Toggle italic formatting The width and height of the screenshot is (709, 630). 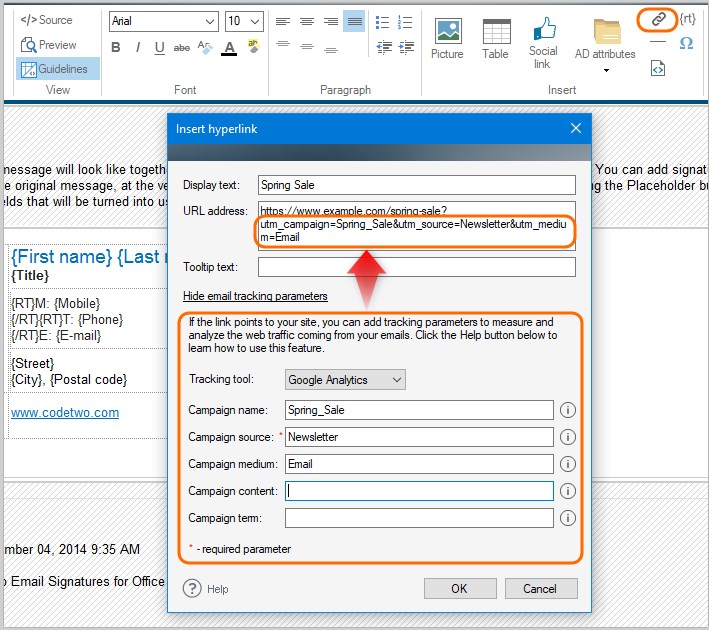click(138, 47)
